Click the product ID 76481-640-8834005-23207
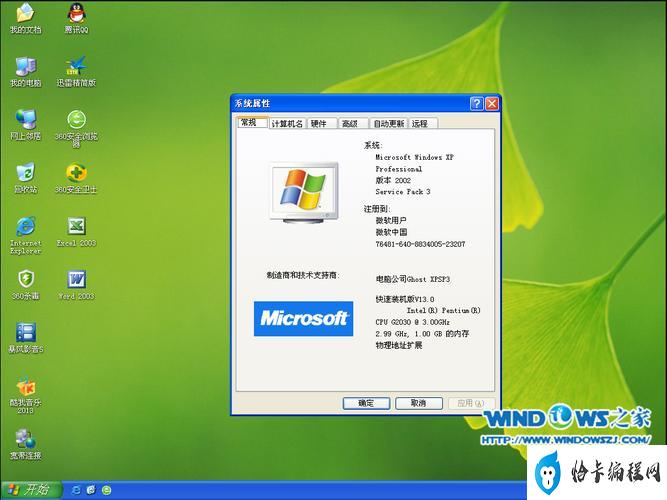Viewport: 667px width, 500px height. pyautogui.click(x=420, y=244)
